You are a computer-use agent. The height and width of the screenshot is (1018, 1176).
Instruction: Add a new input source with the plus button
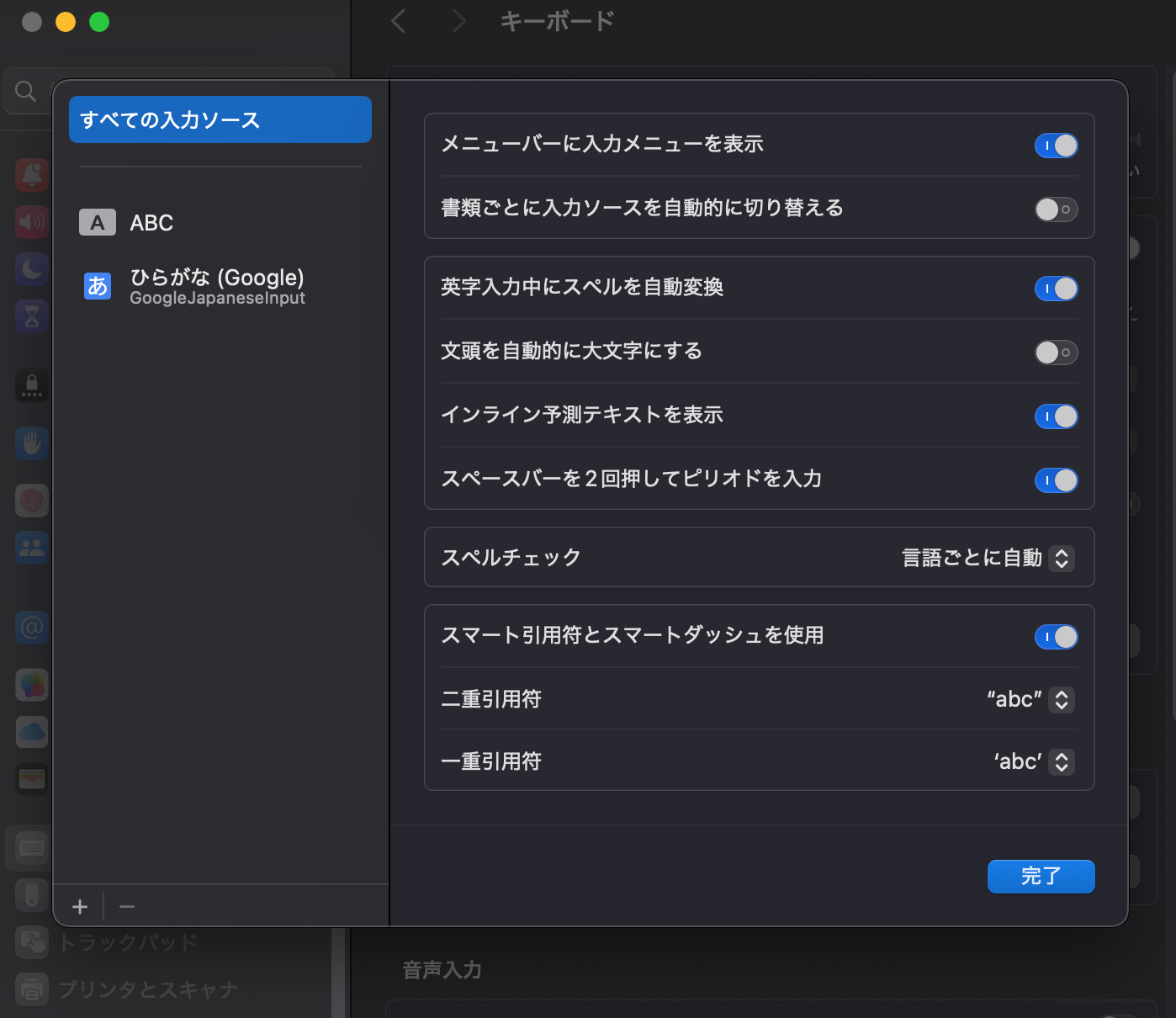click(x=80, y=906)
